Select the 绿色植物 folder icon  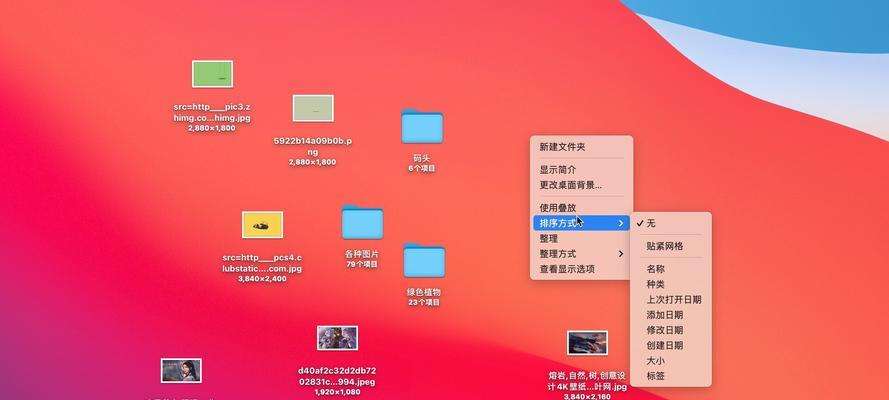point(424,261)
